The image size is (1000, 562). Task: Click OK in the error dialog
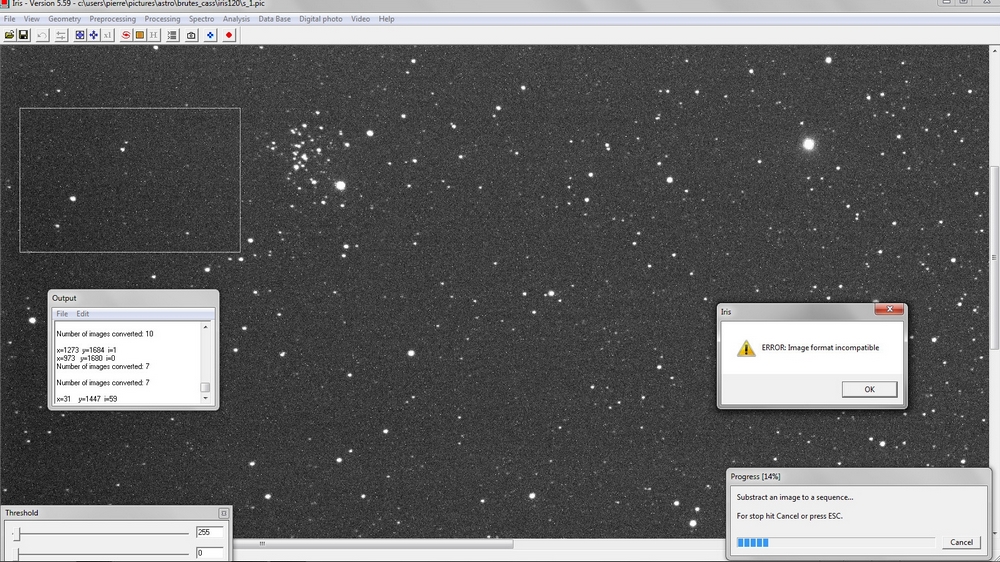point(869,389)
